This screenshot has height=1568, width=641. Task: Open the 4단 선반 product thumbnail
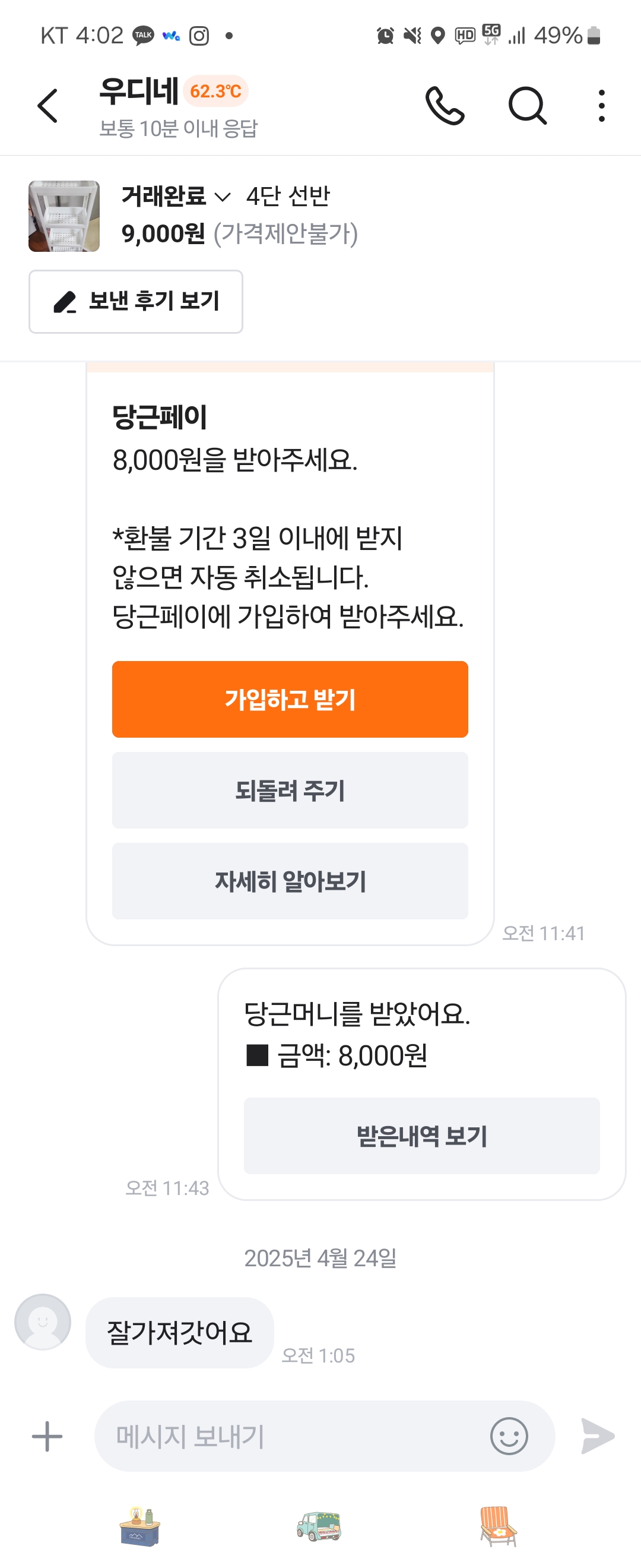coord(64,216)
